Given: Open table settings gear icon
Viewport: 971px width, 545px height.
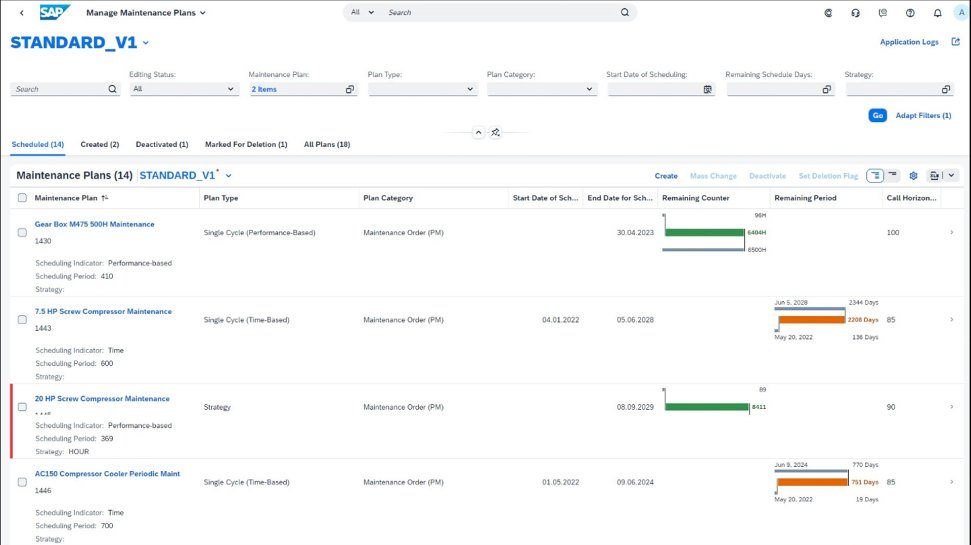Looking at the screenshot, I should pyautogui.click(x=913, y=176).
